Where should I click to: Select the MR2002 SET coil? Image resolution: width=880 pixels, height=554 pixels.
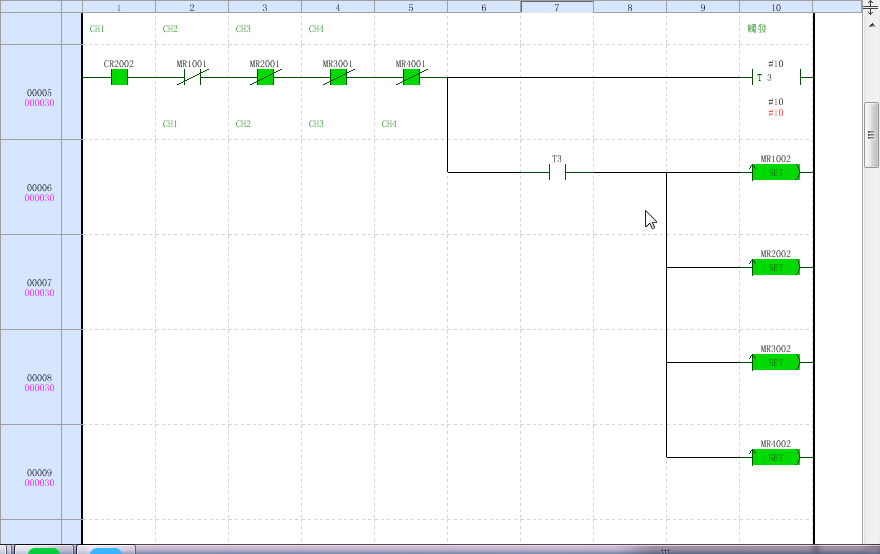(775, 267)
